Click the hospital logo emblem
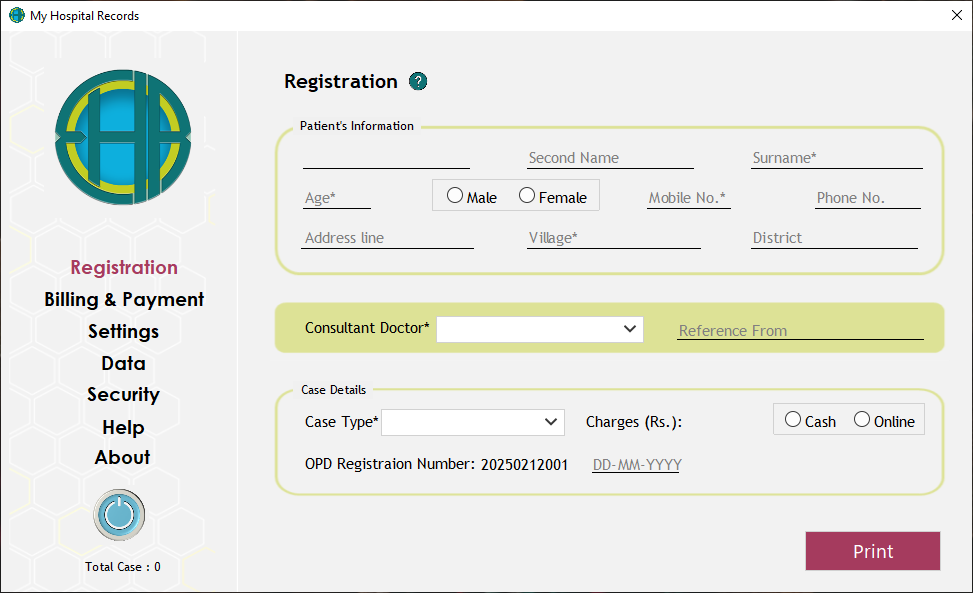Viewport: 973px width, 593px height. point(122,137)
